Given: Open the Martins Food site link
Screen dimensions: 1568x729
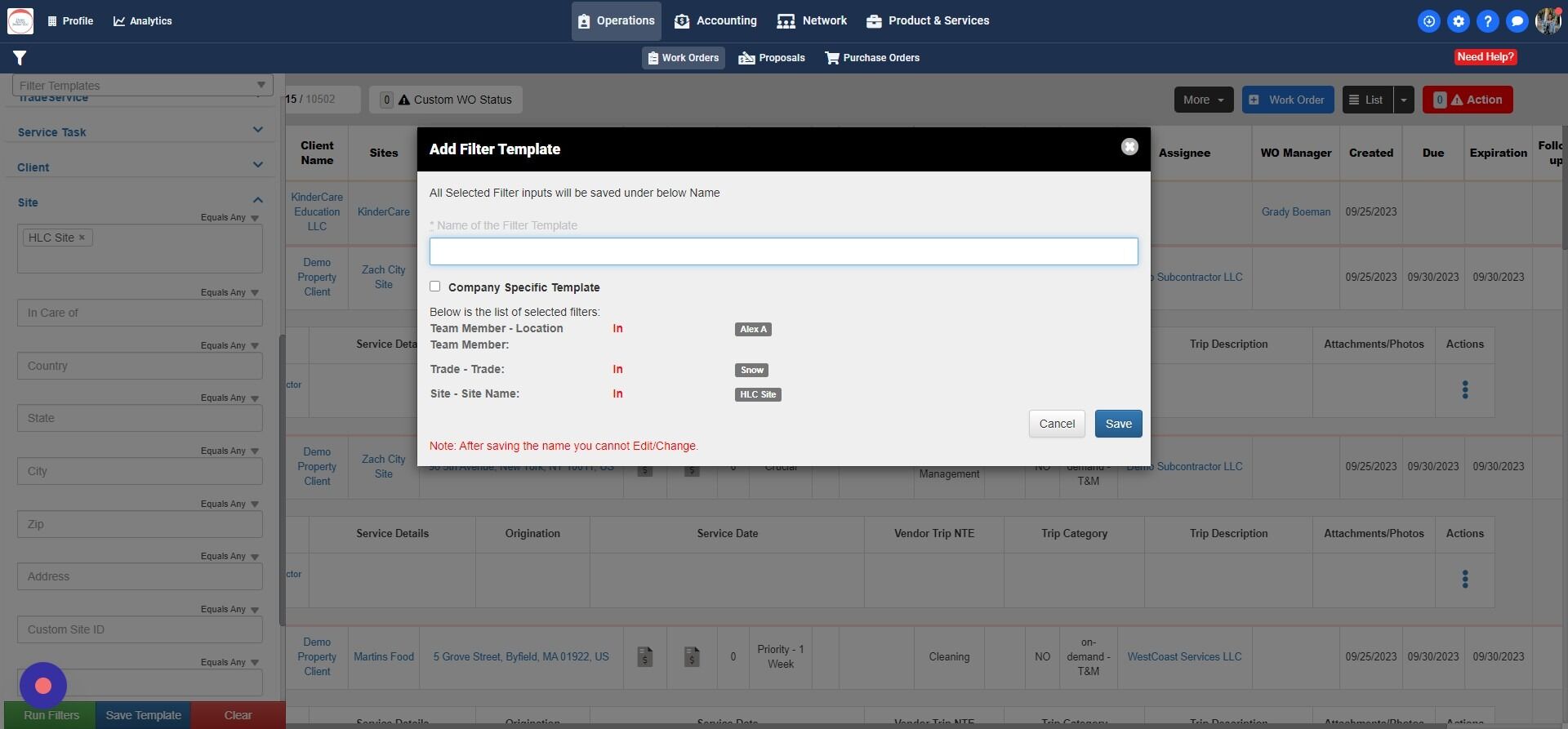Looking at the screenshot, I should tap(384, 657).
